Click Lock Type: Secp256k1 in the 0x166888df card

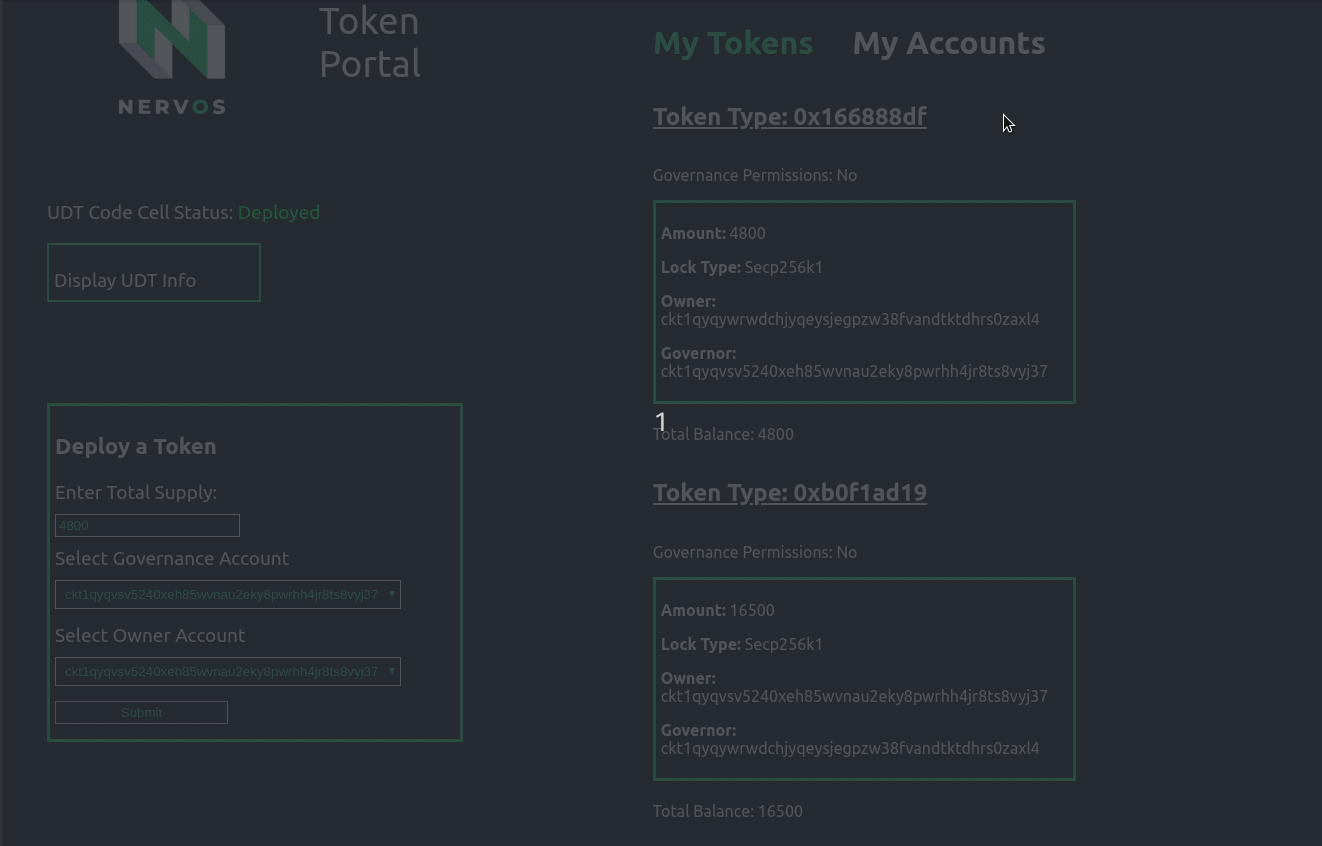click(742, 267)
